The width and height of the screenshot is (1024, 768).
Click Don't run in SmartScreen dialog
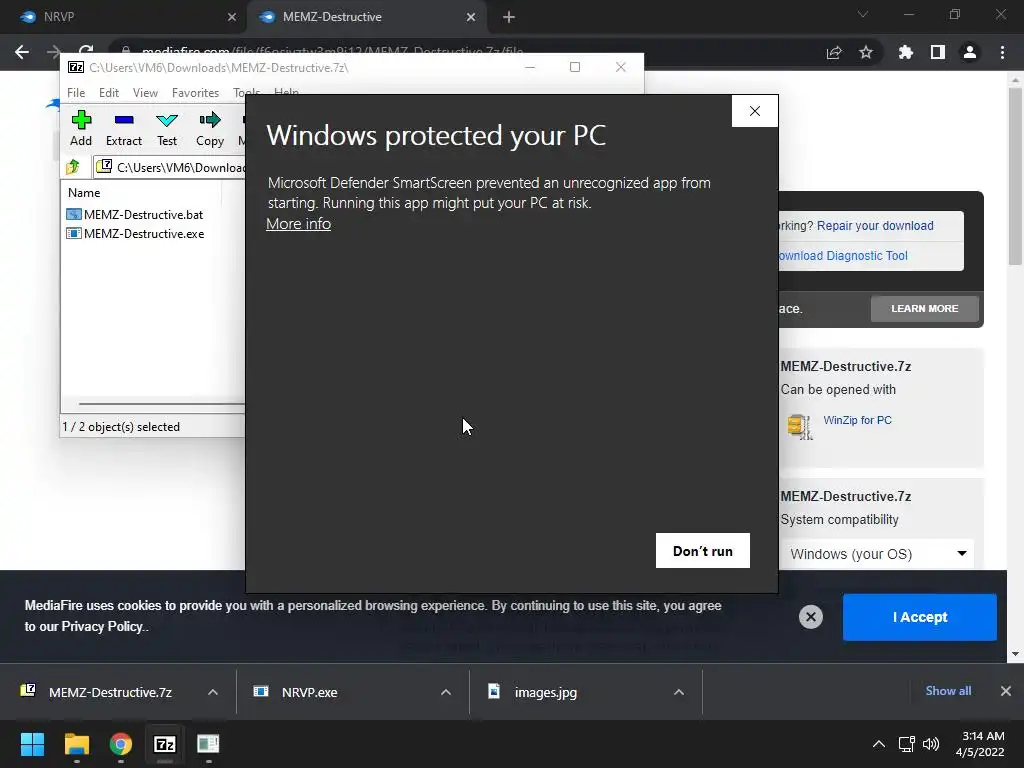[703, 551]
